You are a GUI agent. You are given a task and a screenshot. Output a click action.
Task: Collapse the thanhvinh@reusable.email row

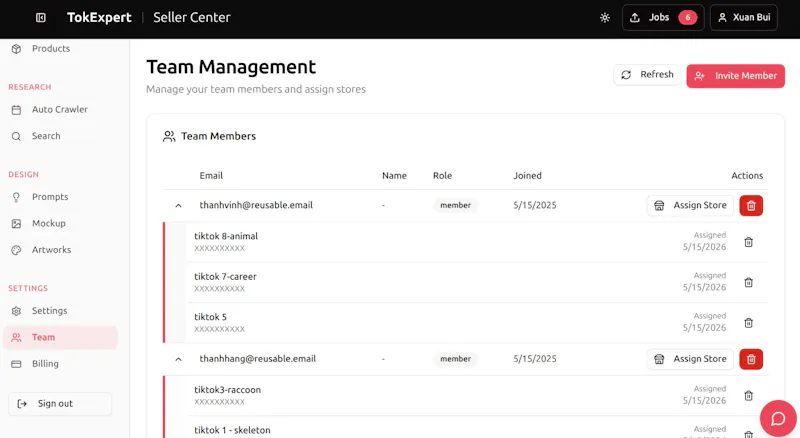pos(178,206)
